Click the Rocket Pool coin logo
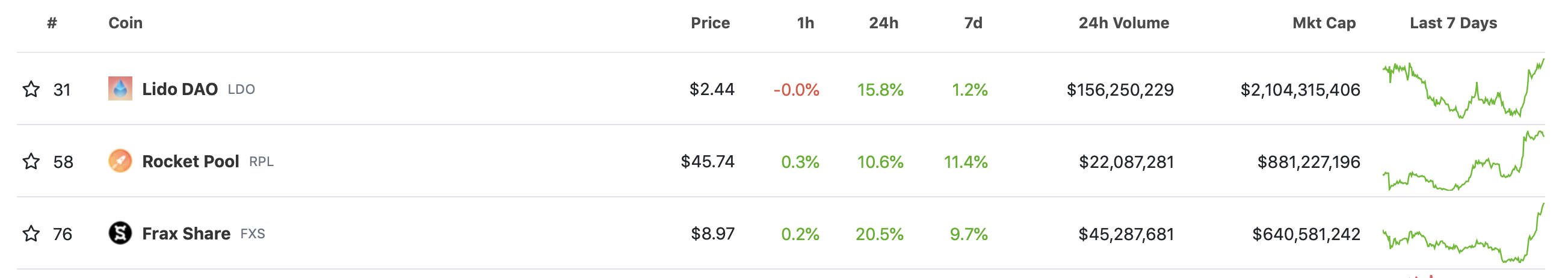Image resolution: width=1568 pixels, height=278 pixels. 120,161
